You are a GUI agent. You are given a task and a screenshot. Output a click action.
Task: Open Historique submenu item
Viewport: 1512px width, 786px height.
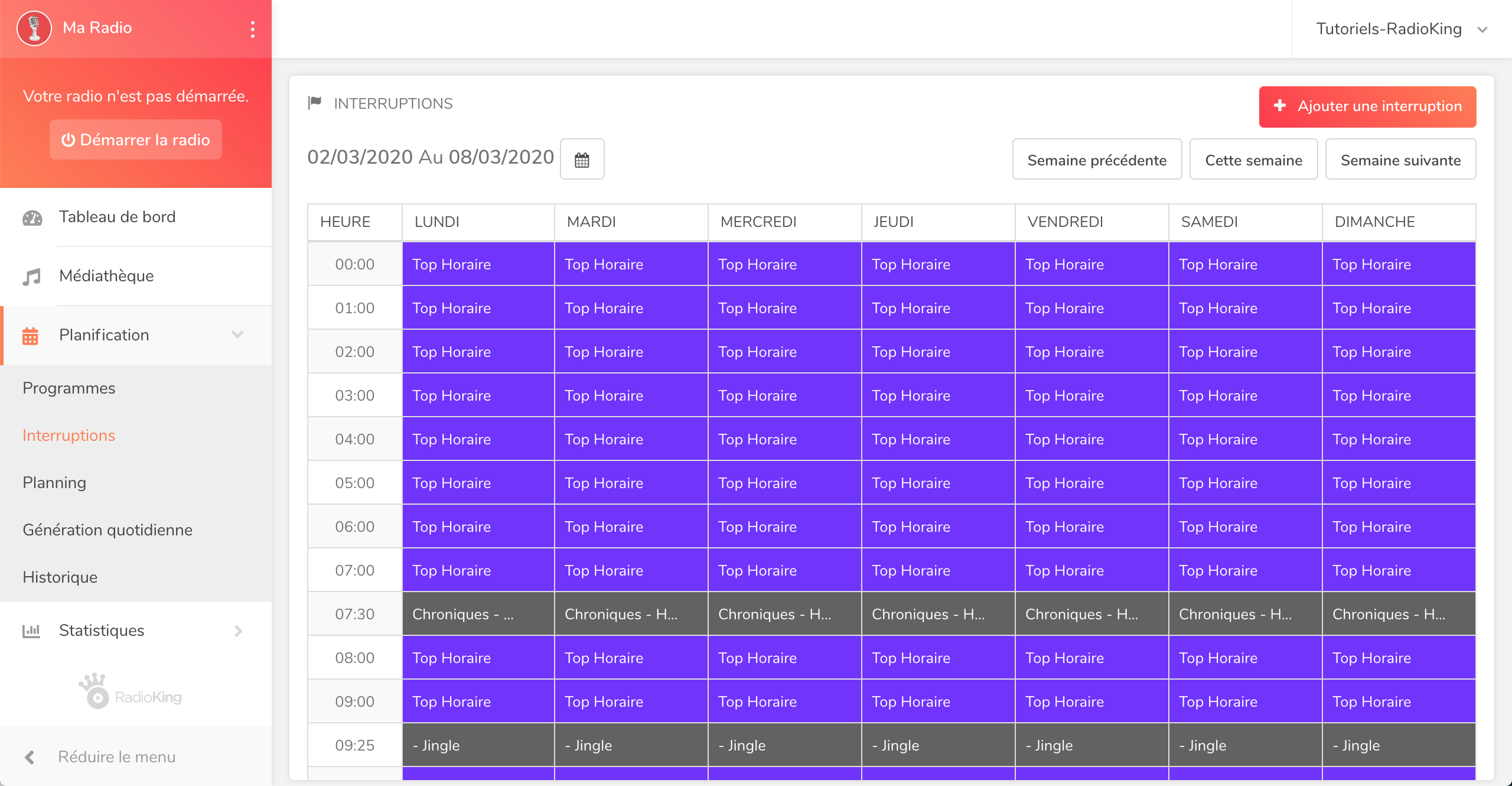(x=60, y=577)
